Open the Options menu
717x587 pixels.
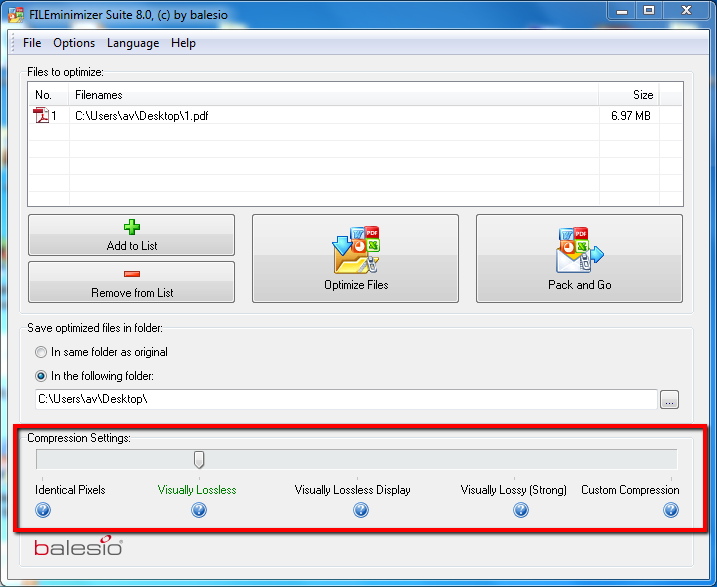click(x=74, y=43)
